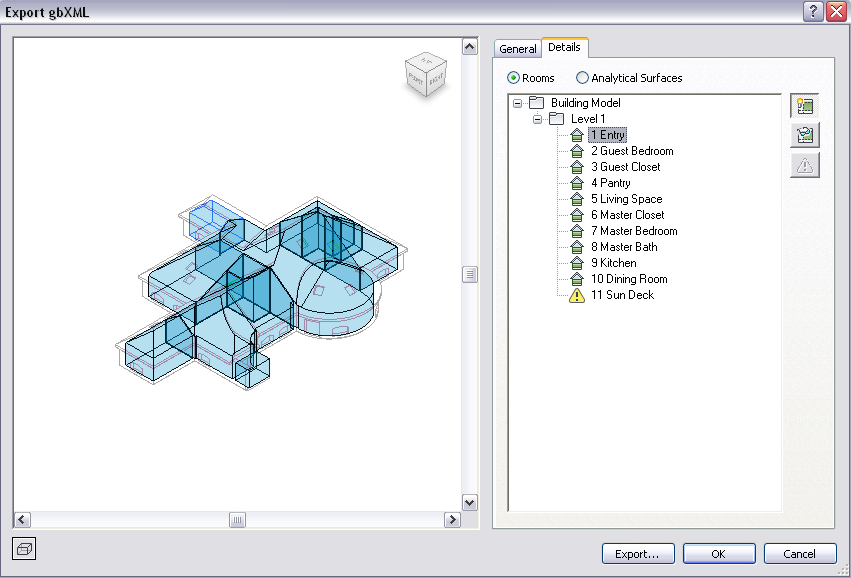The height and width of the screenshot is (578, 851).
Task: Confirm with the OK button
Action: (x=719, y=554)
